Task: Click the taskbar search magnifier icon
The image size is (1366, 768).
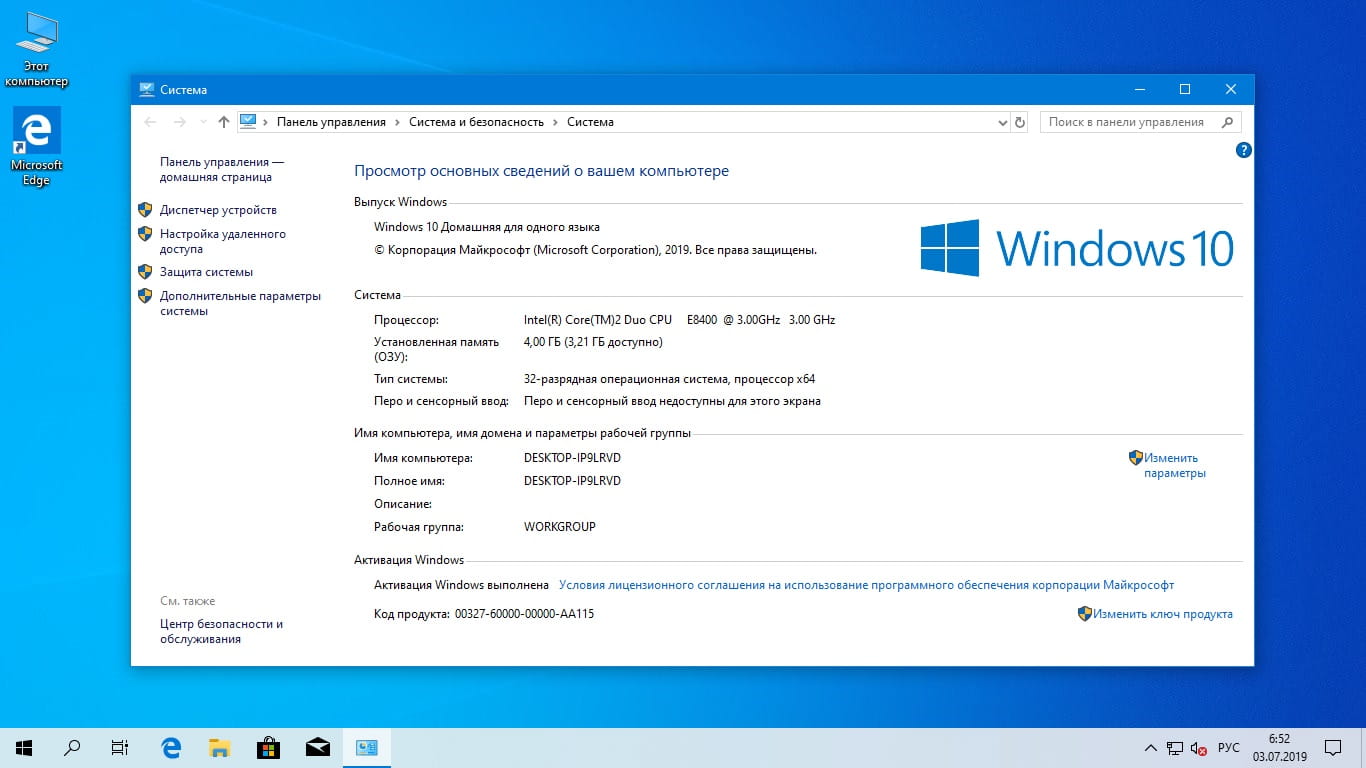Action: tap(72, 747)
